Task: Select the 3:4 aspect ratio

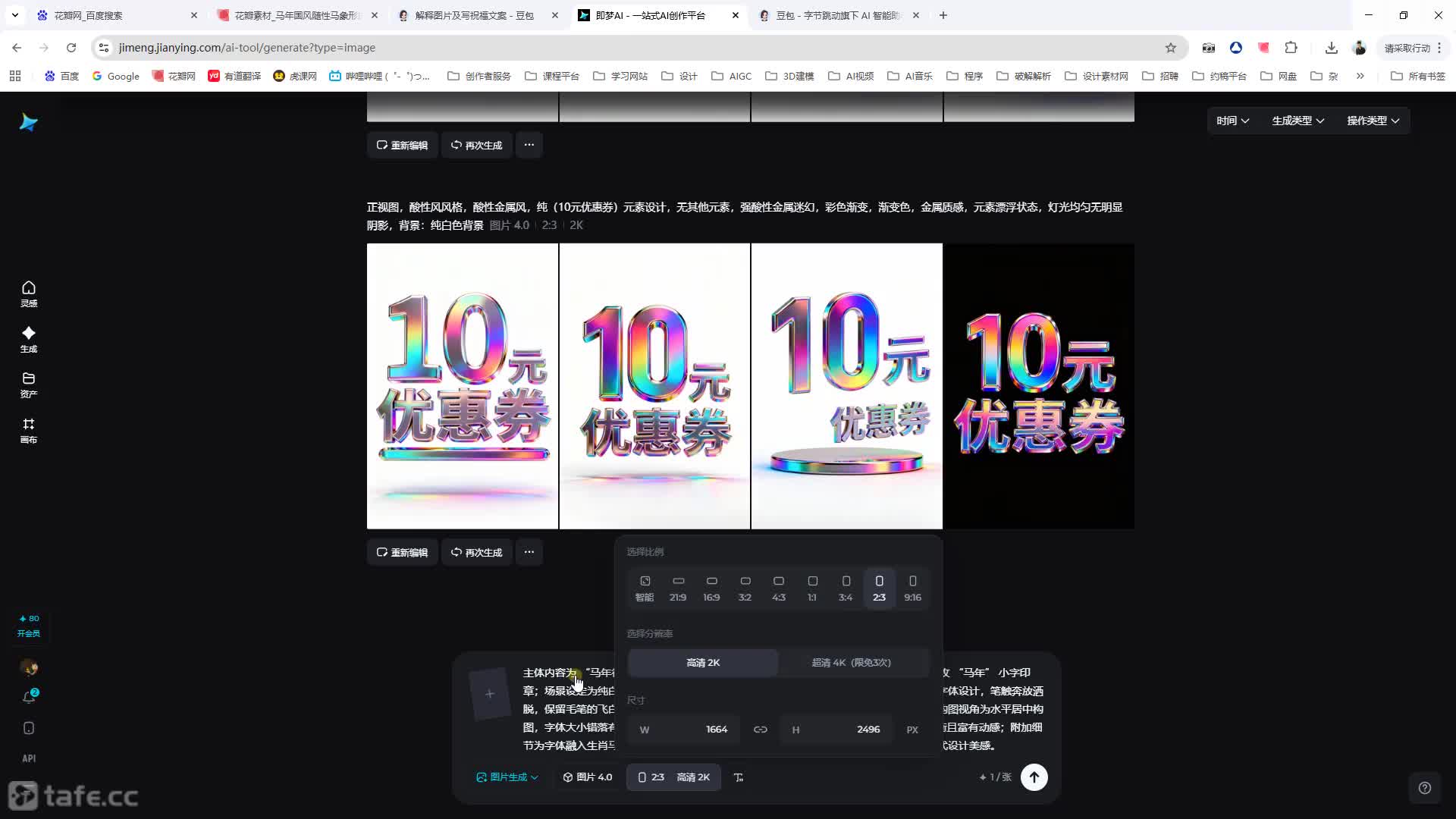Action: point(846,588)
